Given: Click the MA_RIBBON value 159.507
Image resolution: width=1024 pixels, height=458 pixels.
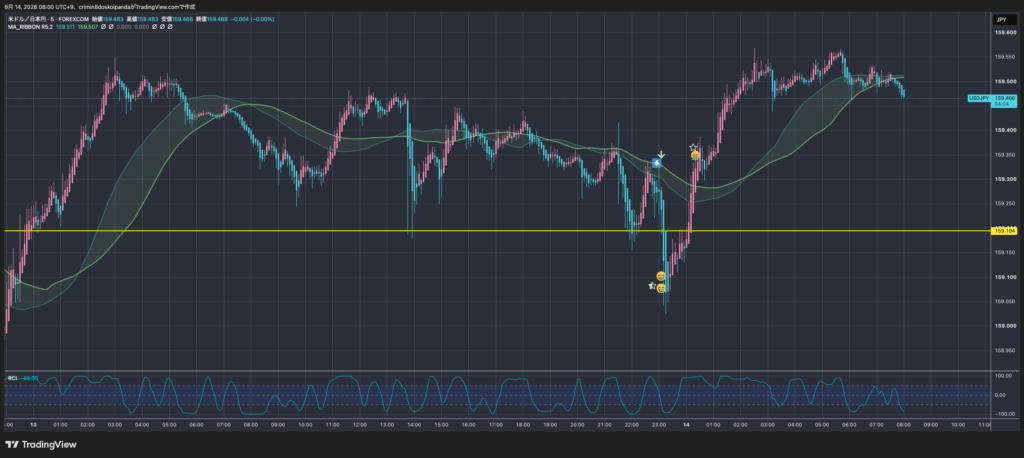Looking at the screenshot, I should (x=88, y=27).
